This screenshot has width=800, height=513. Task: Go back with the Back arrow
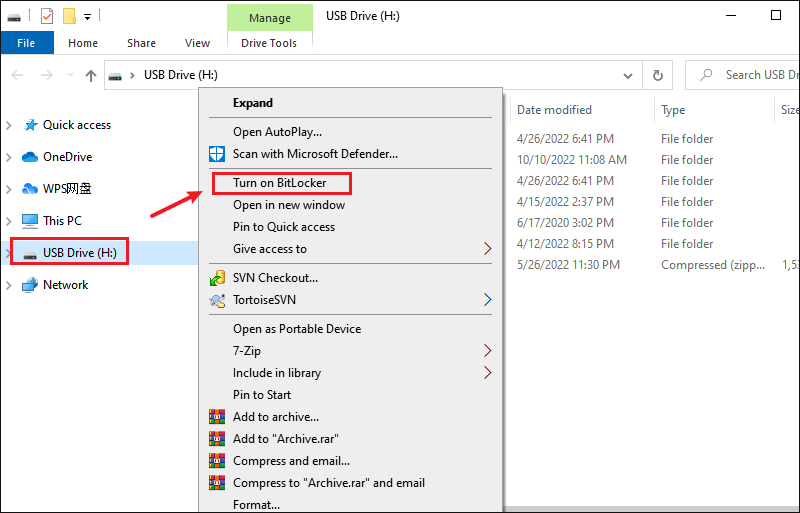17,76
